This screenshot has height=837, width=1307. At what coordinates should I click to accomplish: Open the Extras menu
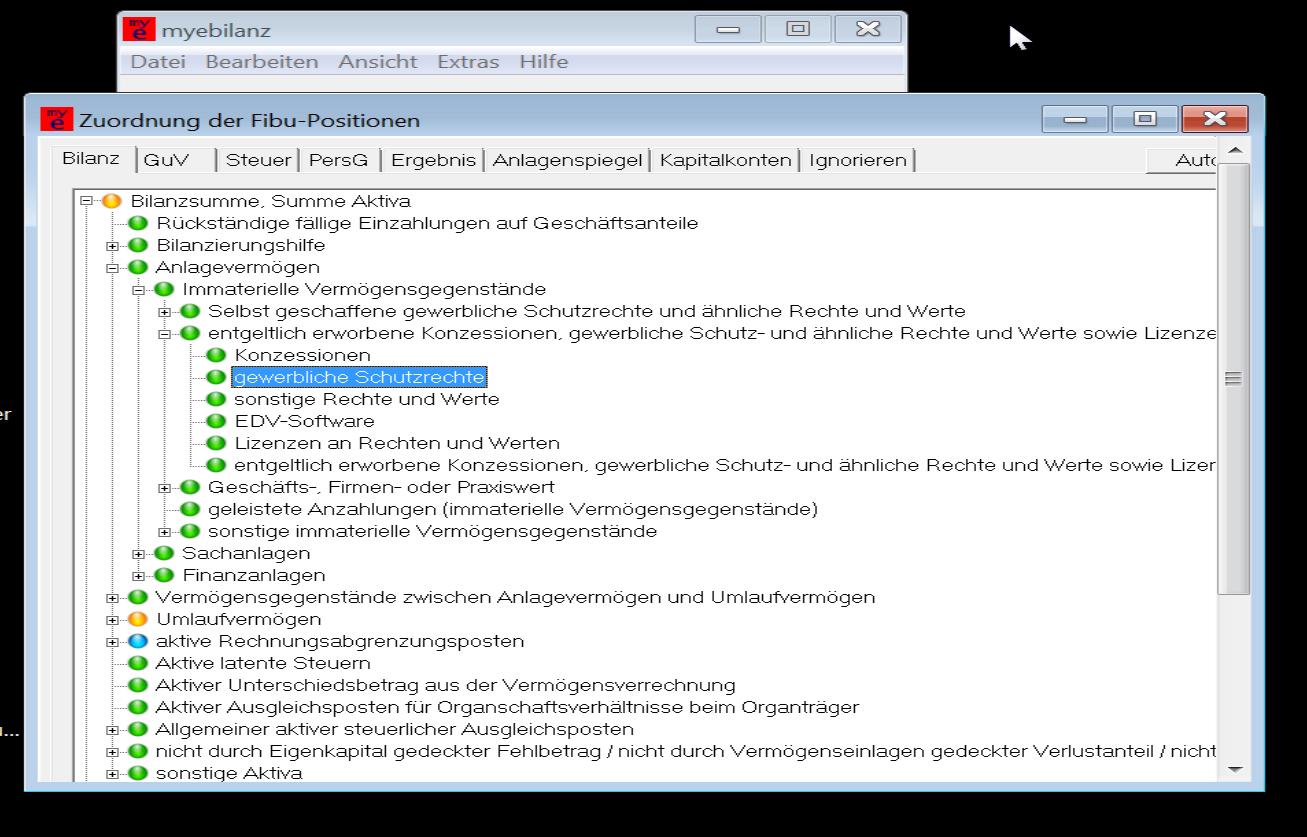[x=468, y=62]
